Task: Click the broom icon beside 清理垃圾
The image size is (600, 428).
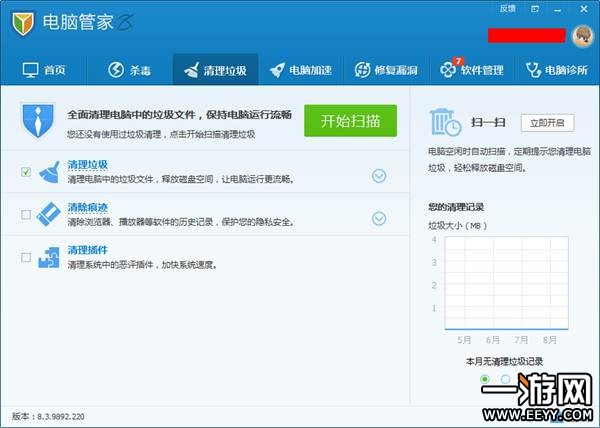Action: click(x=49, y=172)
